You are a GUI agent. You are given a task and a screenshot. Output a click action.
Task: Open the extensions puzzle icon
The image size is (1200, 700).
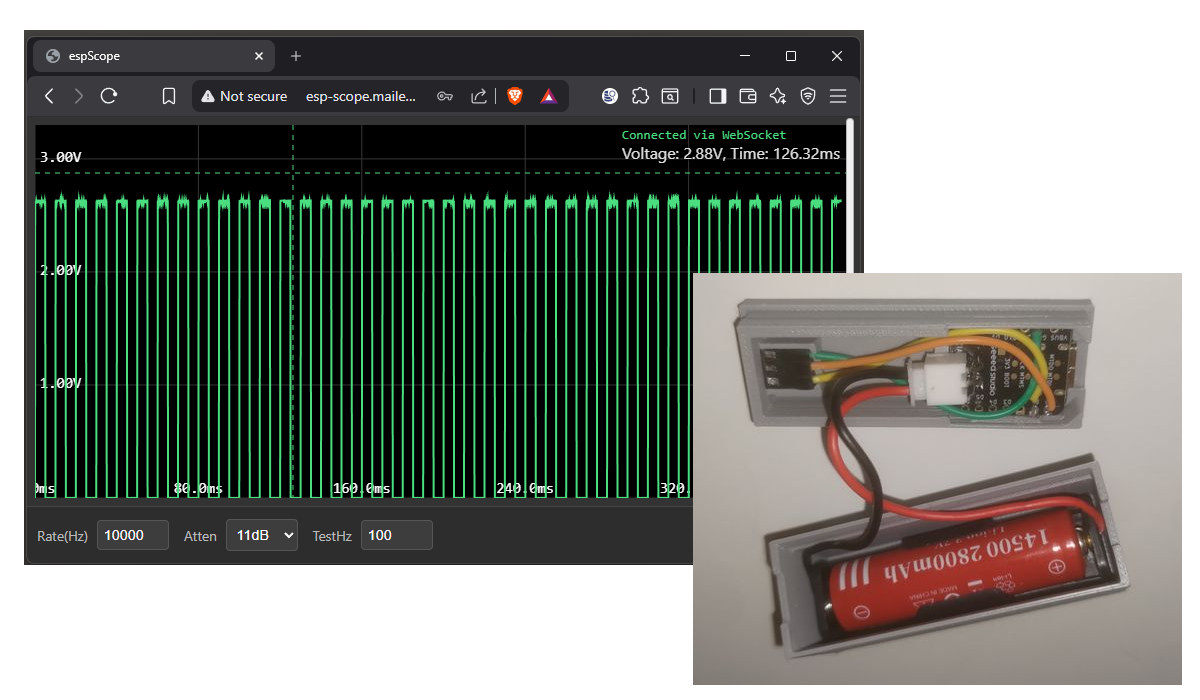[x=640, y=96]
